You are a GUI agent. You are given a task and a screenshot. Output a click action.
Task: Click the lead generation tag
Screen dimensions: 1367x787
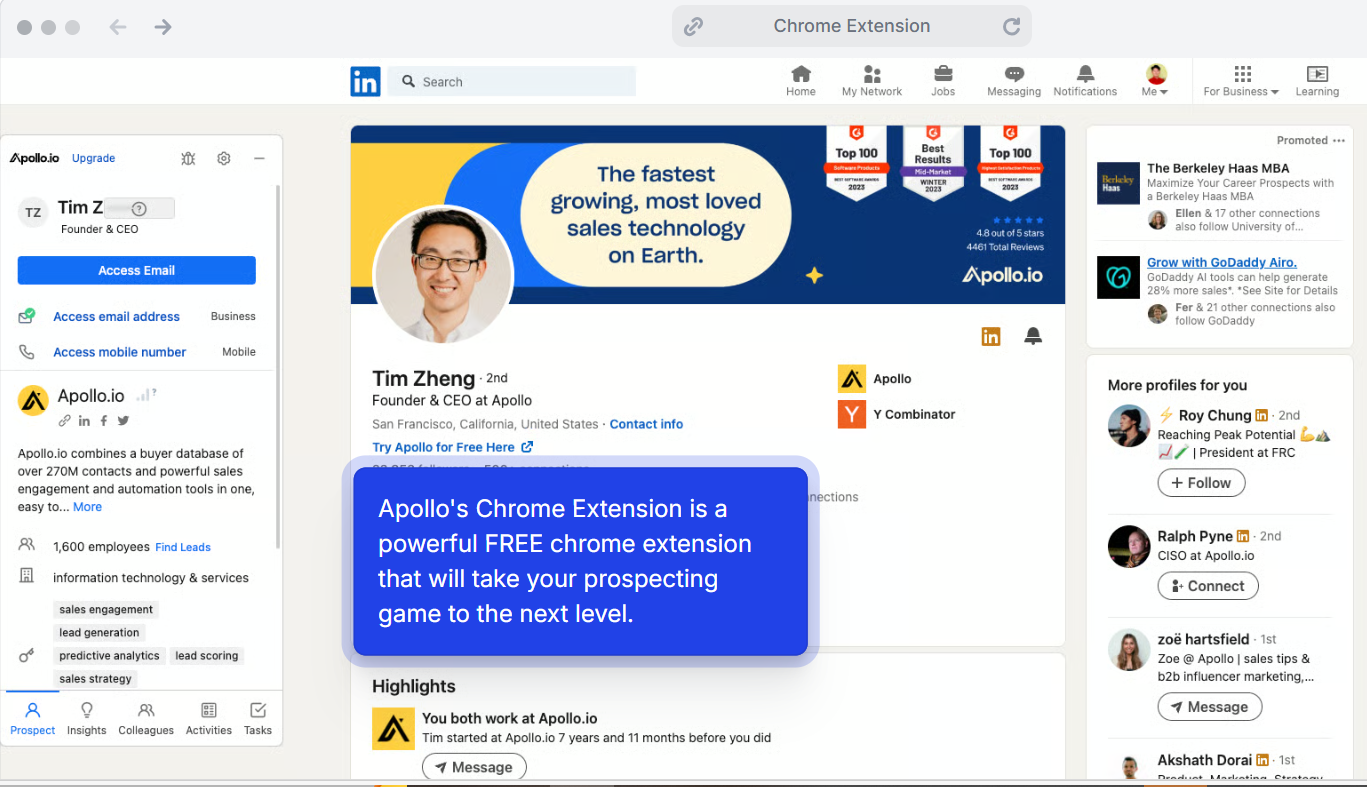point(99,632)
